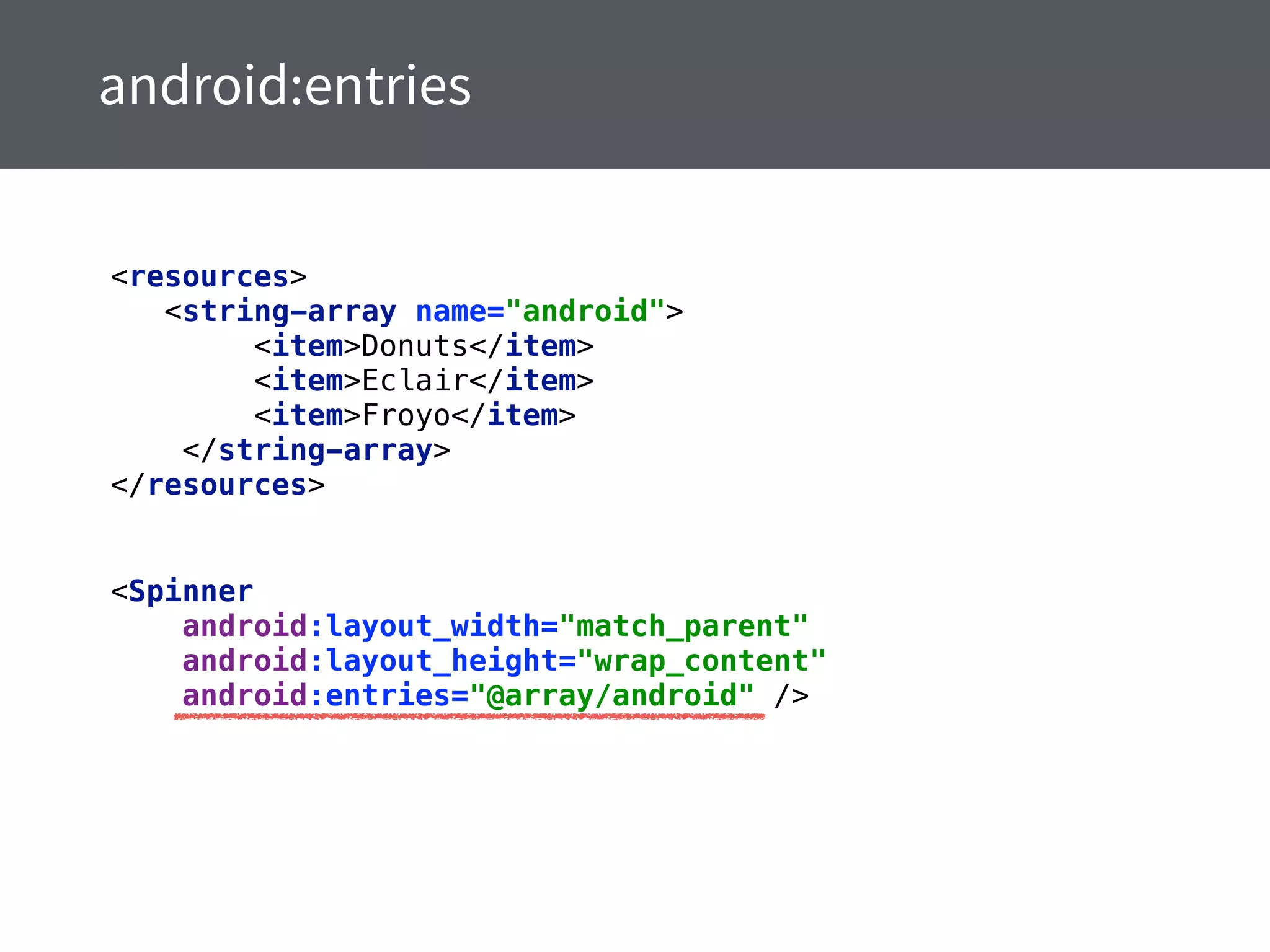This screenshot has width=1270, height=952.
Task: Select the opening '<resources>' tag line
Action: pyautogui.click(x=209, y=276)
